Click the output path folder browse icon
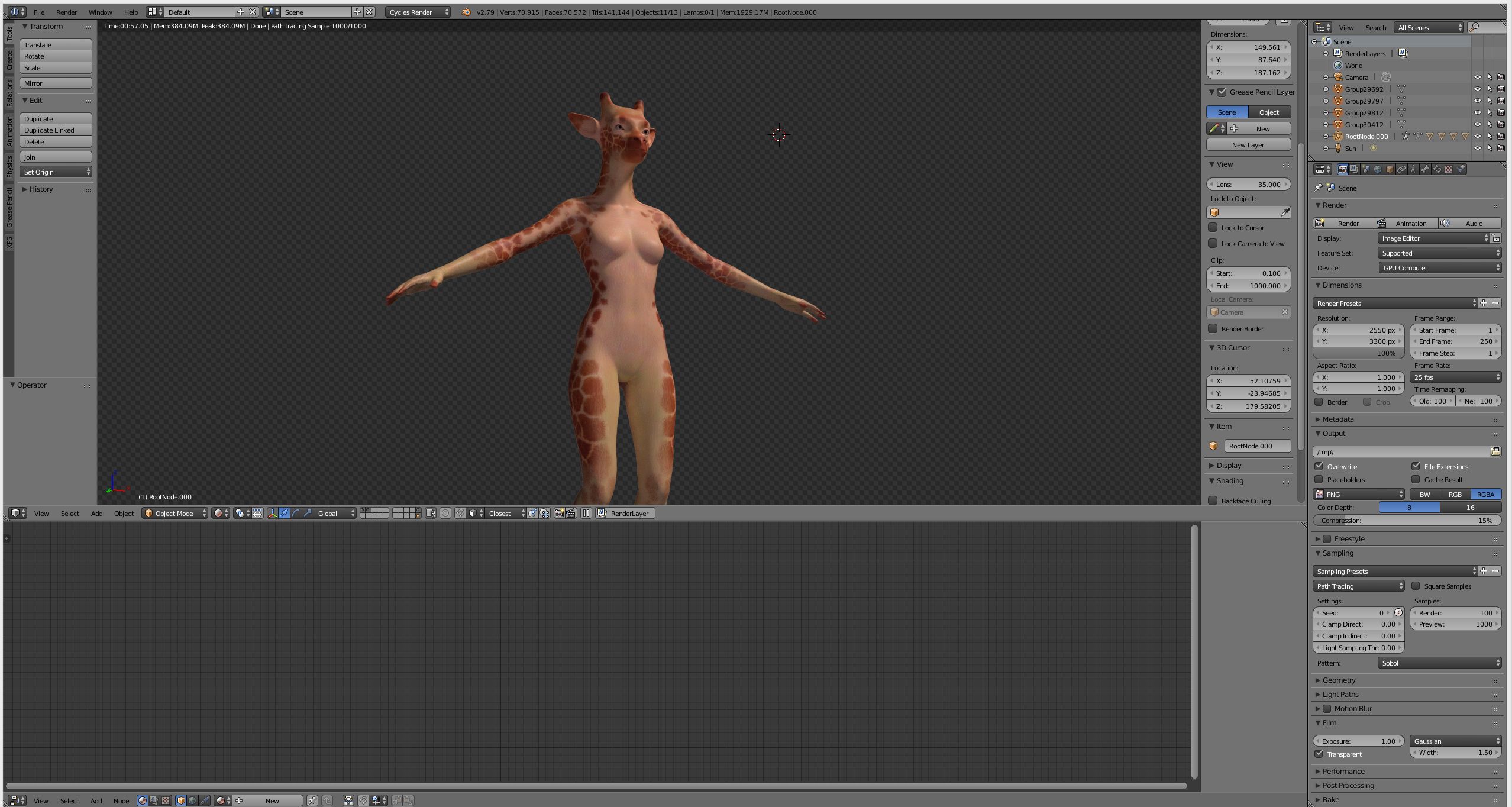The image size is (1512, 807). (x=1495, y=451)
